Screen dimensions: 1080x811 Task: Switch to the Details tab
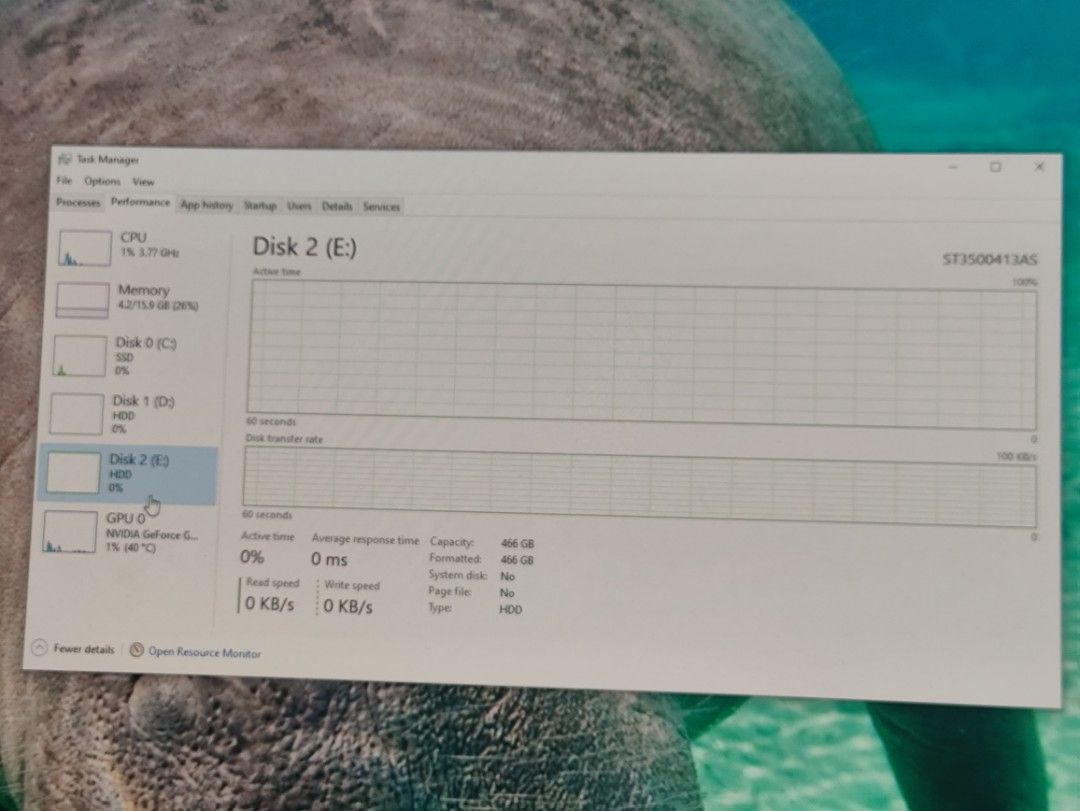(337, 206)
